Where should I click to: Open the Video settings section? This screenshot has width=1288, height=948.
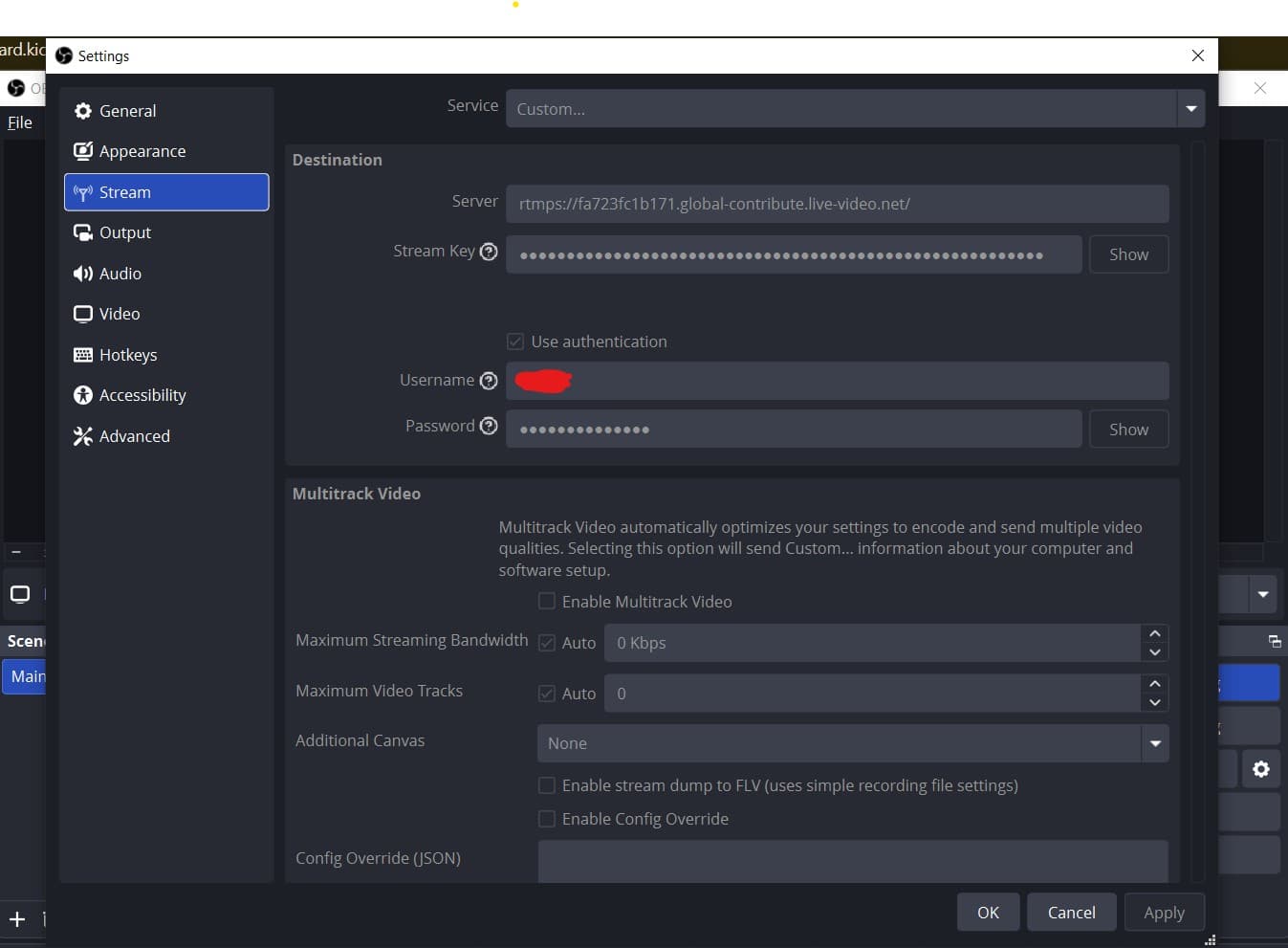[x=166, y=314]
